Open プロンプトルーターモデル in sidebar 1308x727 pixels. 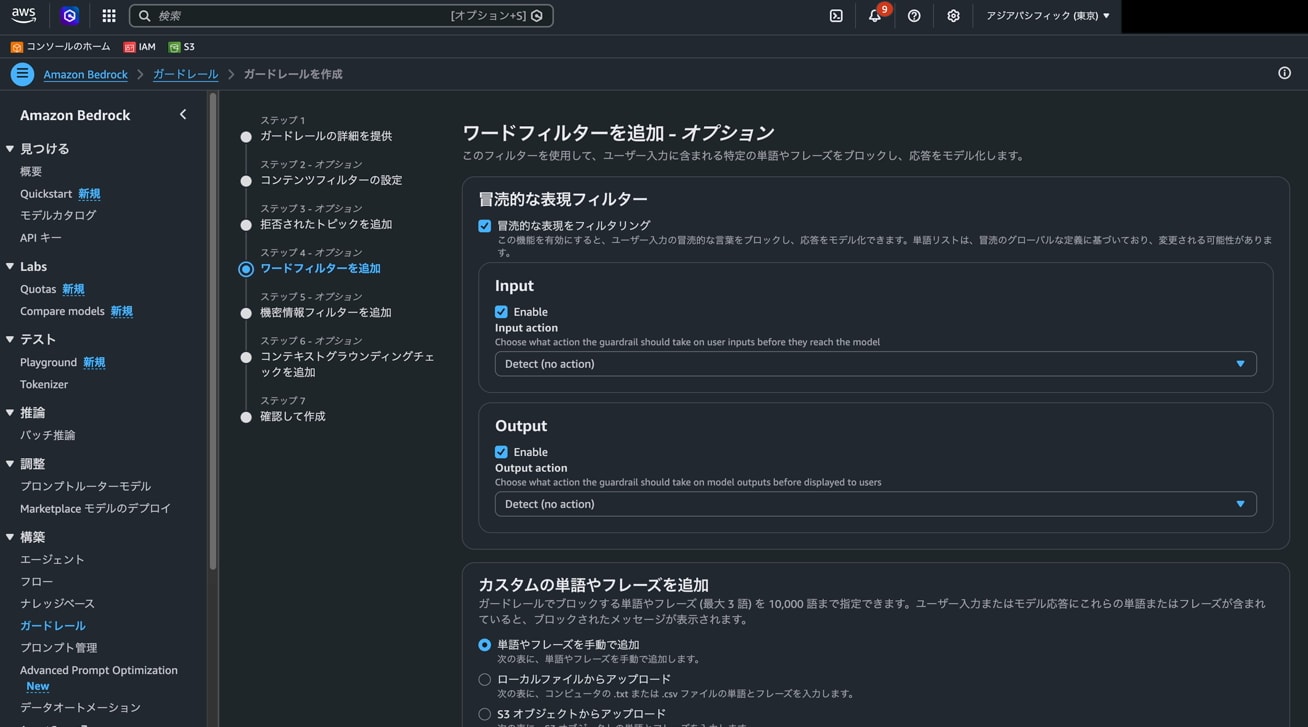86,486
